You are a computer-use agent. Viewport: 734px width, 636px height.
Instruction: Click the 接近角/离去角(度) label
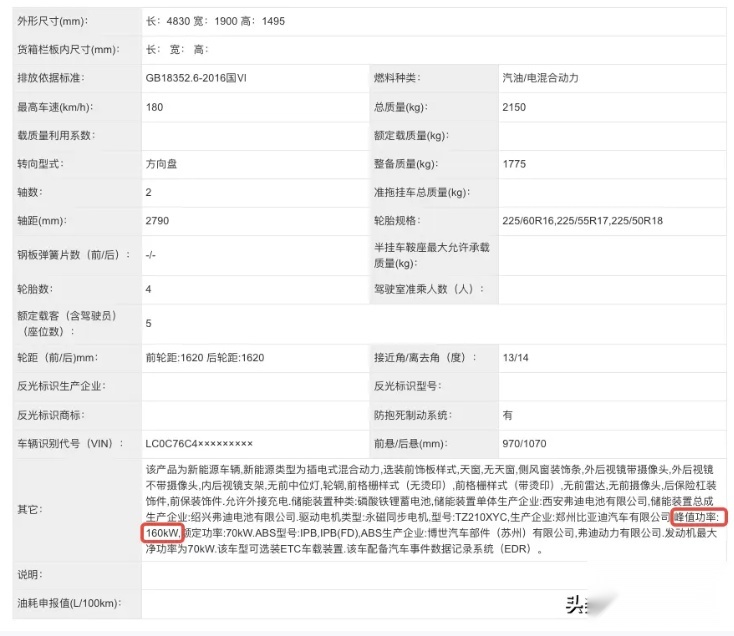coord(425,358)
